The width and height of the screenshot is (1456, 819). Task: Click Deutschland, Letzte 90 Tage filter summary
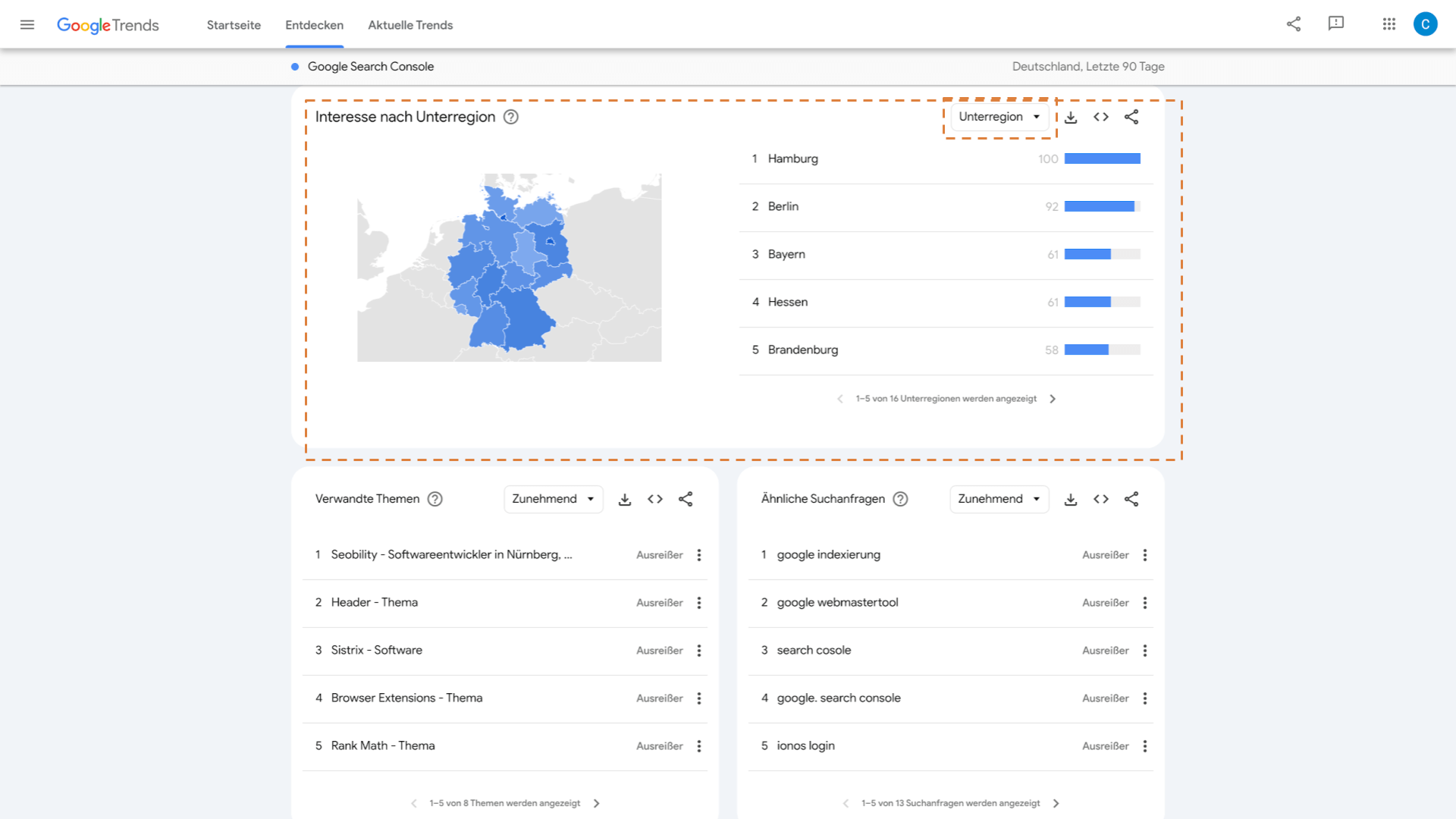(x=1088, y=67)
